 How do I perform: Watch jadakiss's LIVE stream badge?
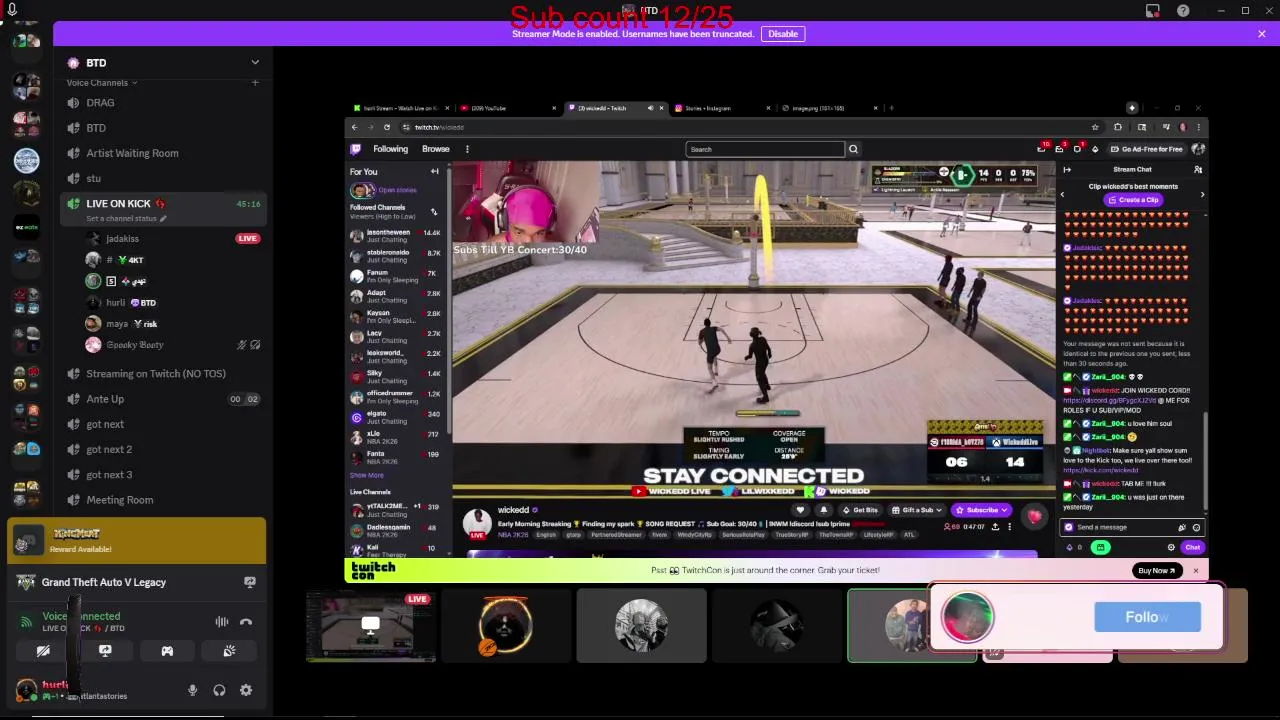(247, 239)
